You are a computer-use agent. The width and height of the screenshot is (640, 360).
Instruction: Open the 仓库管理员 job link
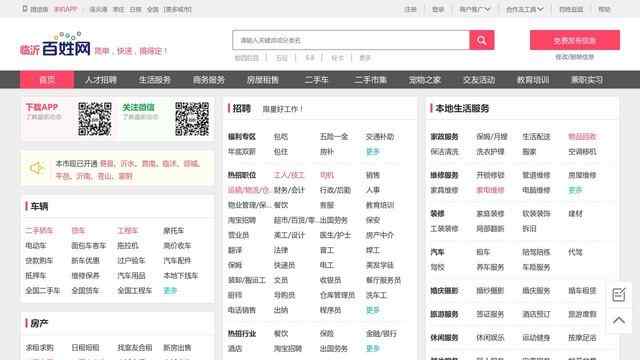pyautogui.click(x=337, y=295)
